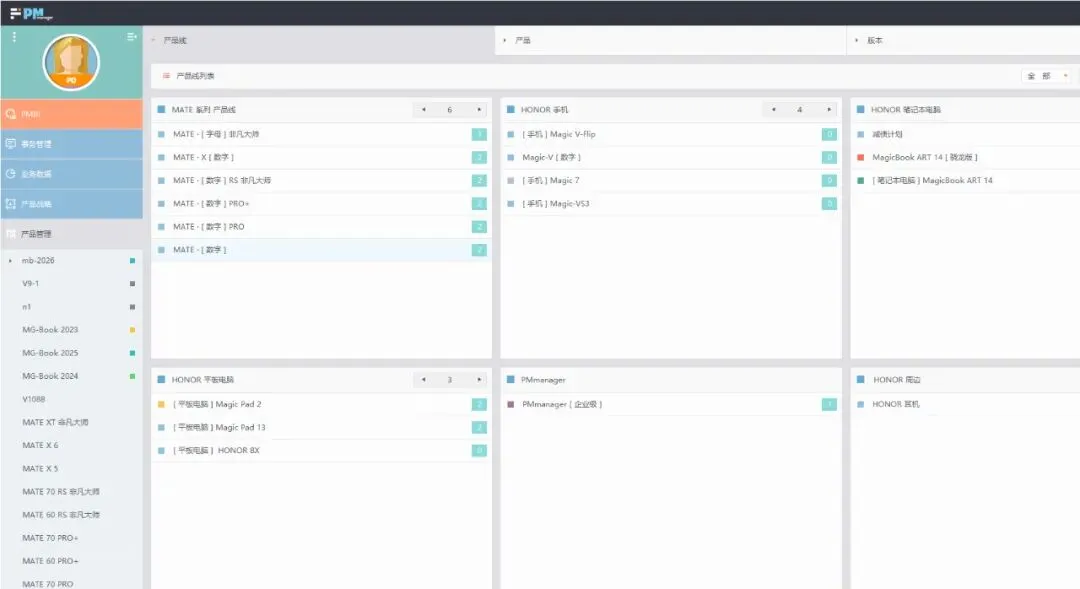Go to next page in HONOR 手机 panel
This screenshot has width=1080, height=589.
(x=829, y=110)
